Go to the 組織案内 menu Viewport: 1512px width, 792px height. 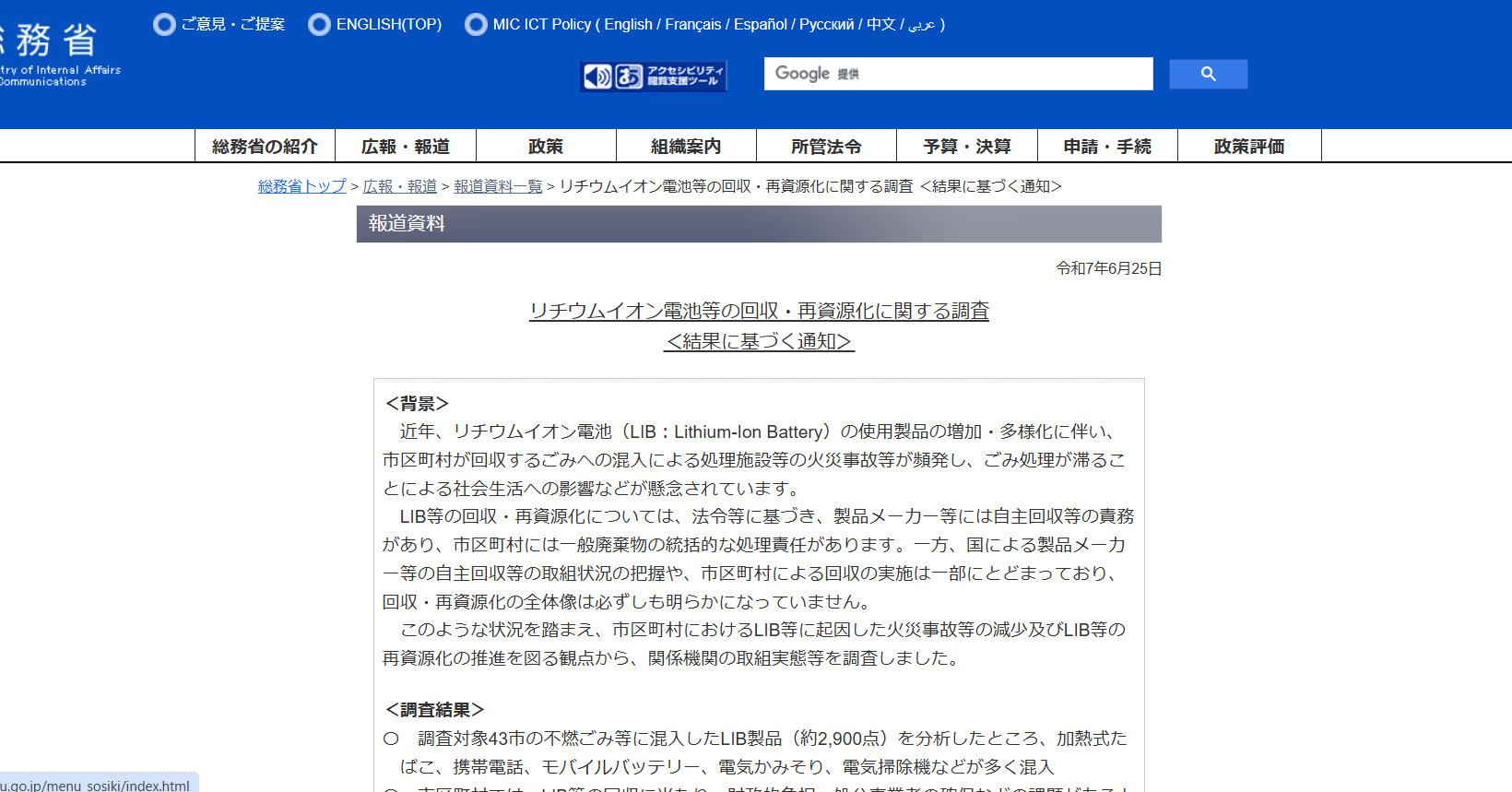tap(686, 146)
